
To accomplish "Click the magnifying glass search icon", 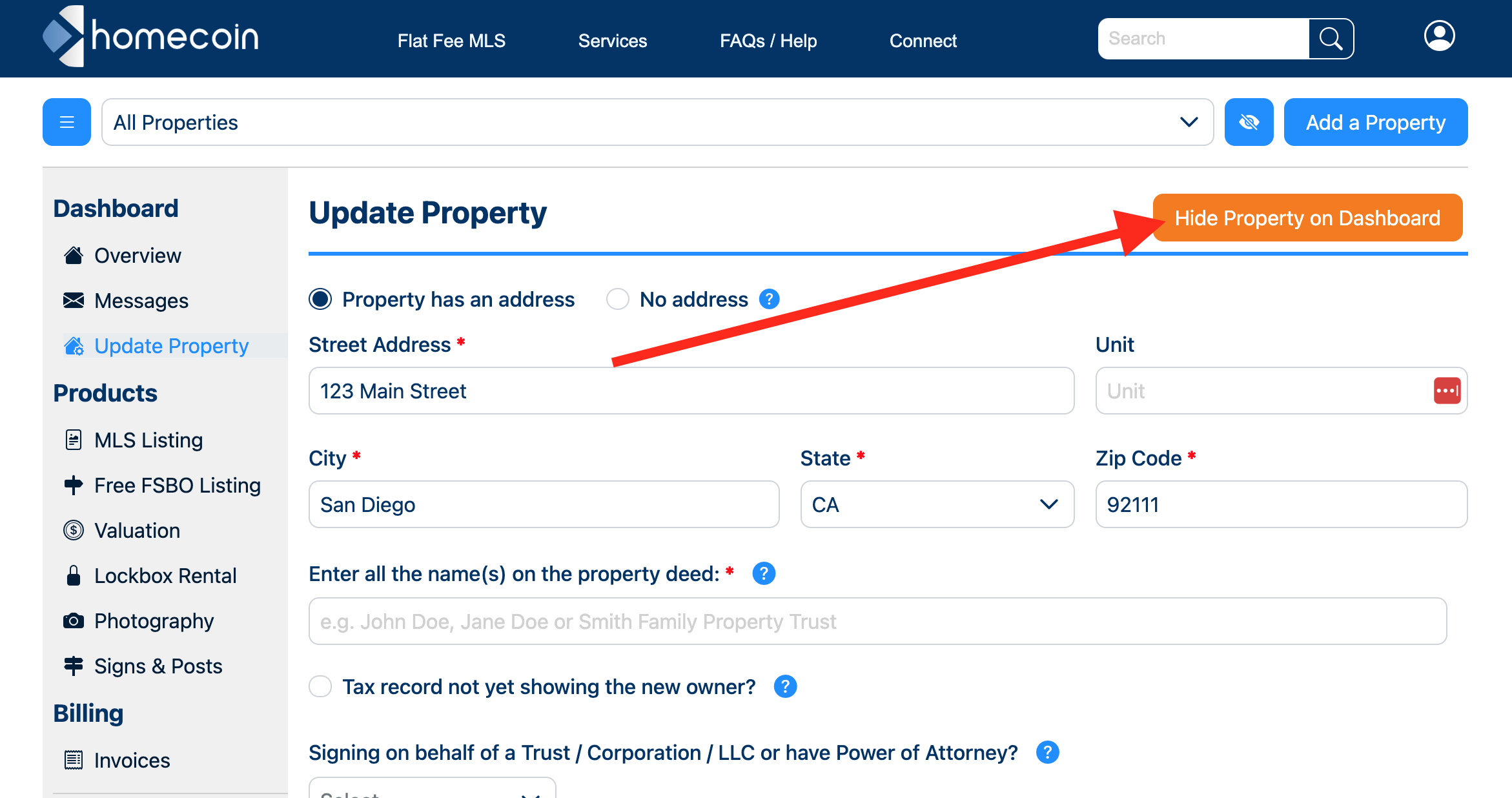I will pyautogui.click(x=1331, y=39).
